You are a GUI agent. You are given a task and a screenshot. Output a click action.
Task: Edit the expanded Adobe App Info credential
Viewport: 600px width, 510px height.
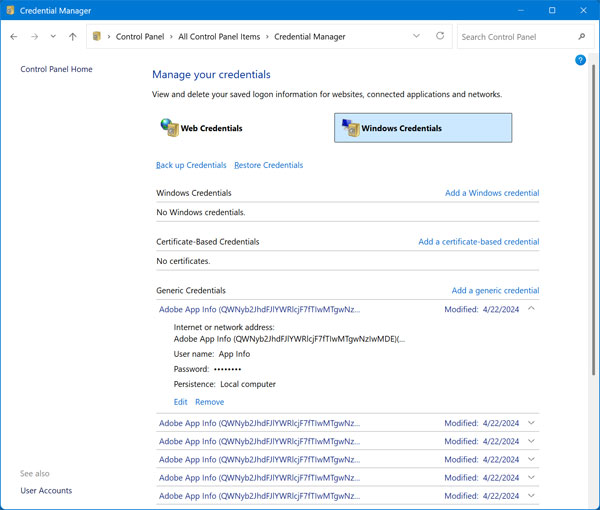pyautogui.click(x=180, y=402)
